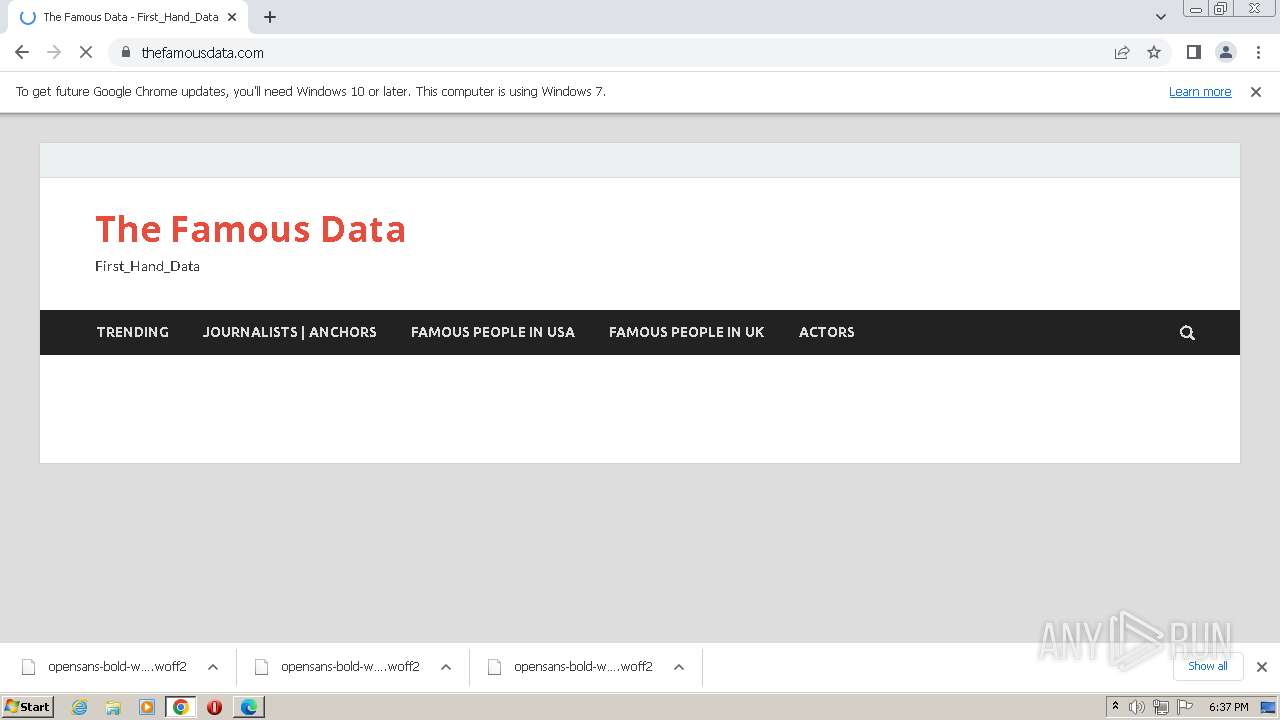Open the Chrome profile menu

click(1226, 52)
